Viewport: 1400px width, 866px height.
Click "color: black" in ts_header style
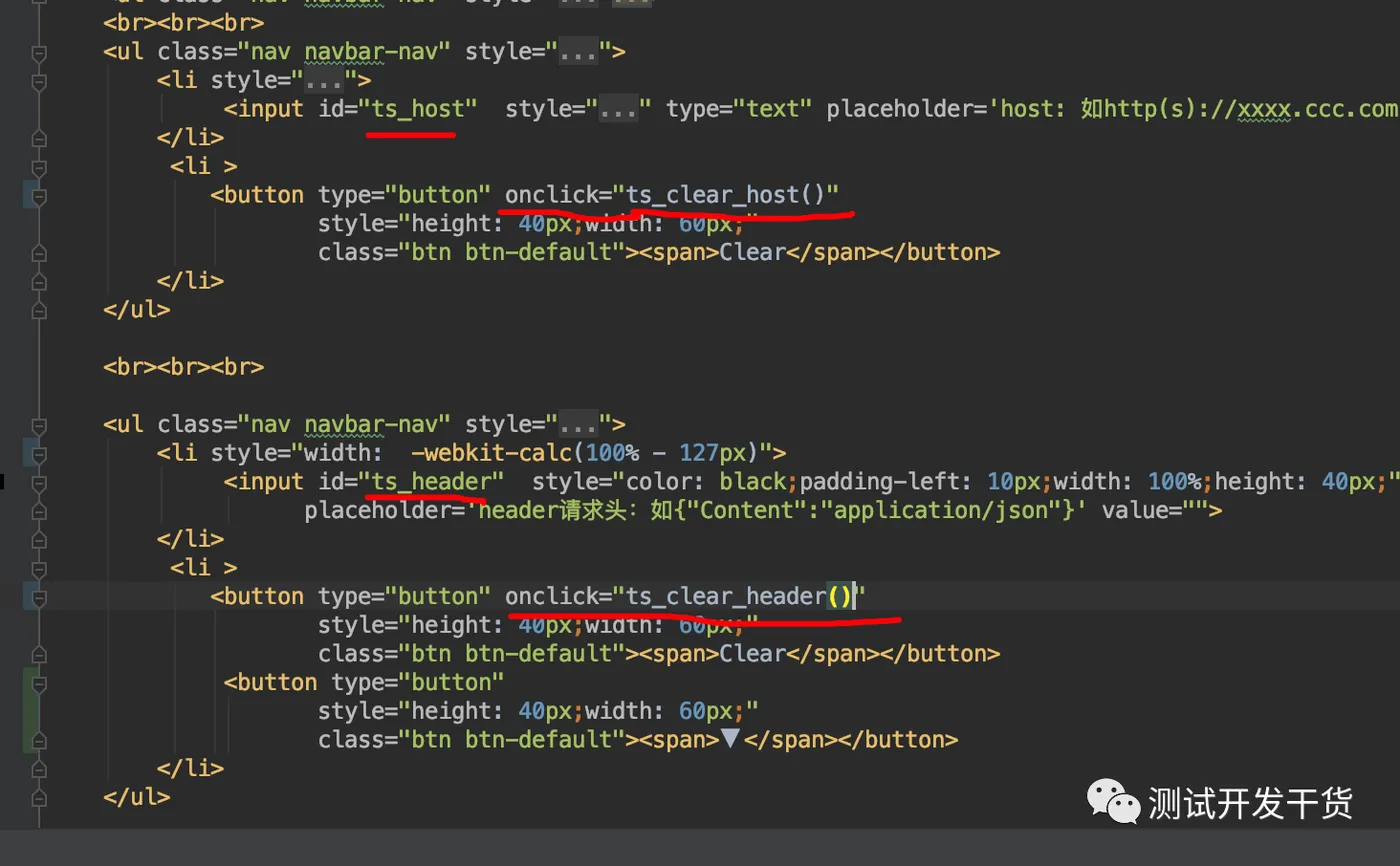coord(706,481)
